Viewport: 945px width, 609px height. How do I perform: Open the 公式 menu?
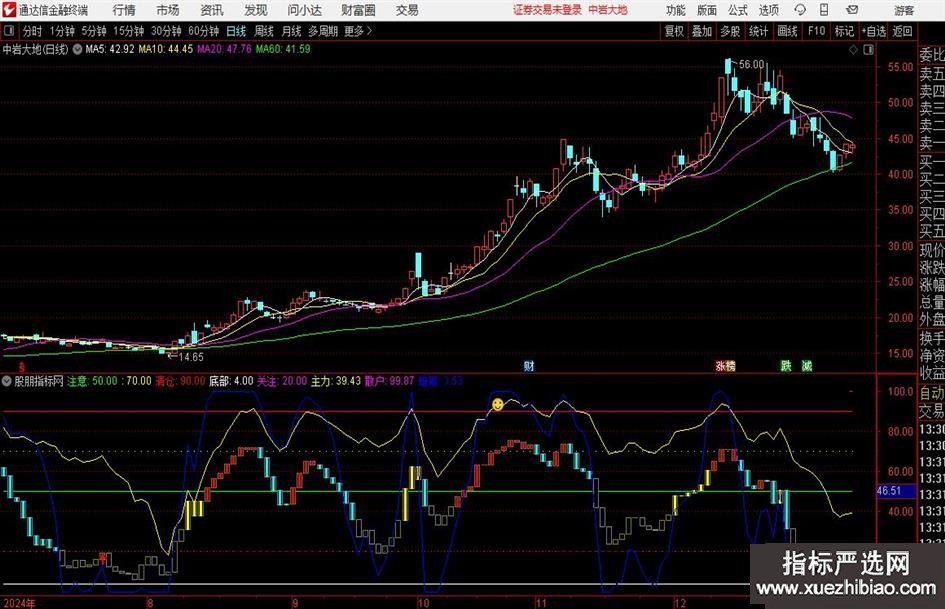click(x=737, y=10)
